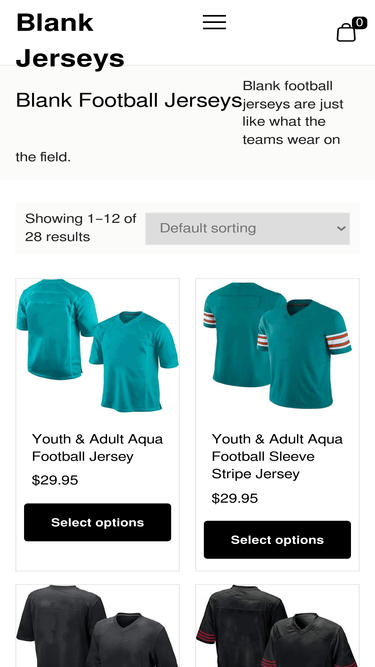Open the plain aqua jersey product image
The height and width of the screenshot is (667, 375).
pyautogui.click(x=97, y=346)
